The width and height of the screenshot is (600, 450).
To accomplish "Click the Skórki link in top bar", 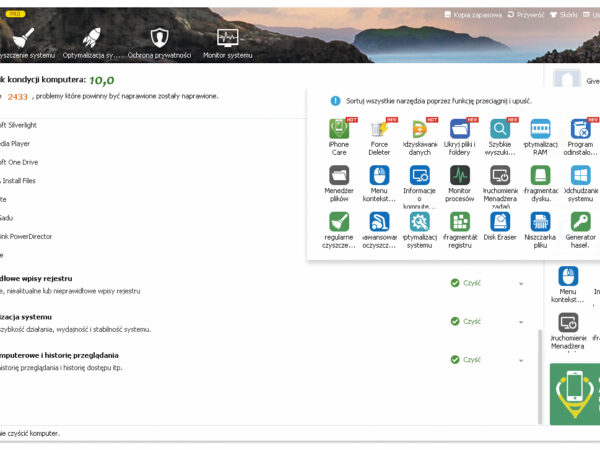I will coord(568,15).
